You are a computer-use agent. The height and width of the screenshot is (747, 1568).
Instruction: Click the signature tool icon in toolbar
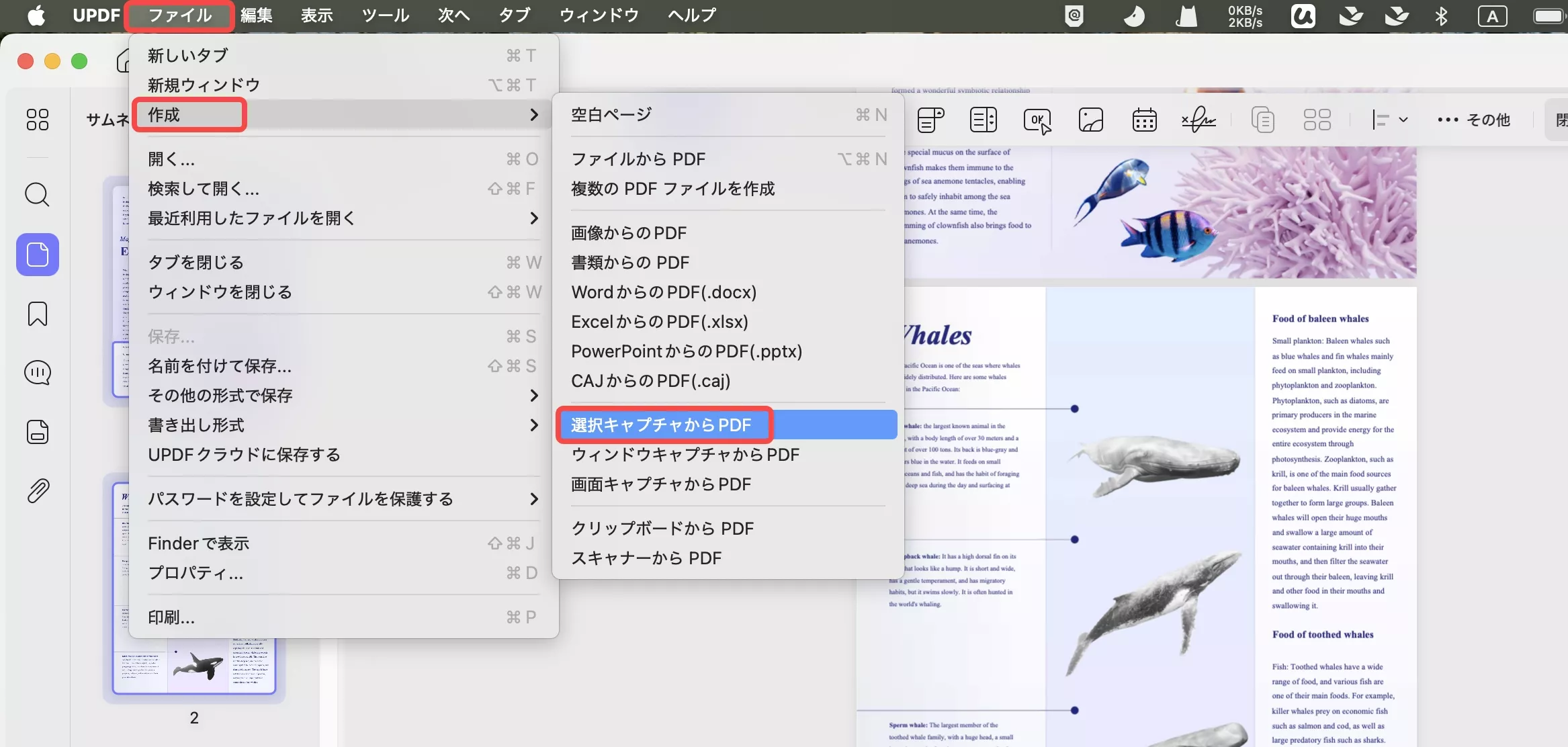tap(1199, 120)
